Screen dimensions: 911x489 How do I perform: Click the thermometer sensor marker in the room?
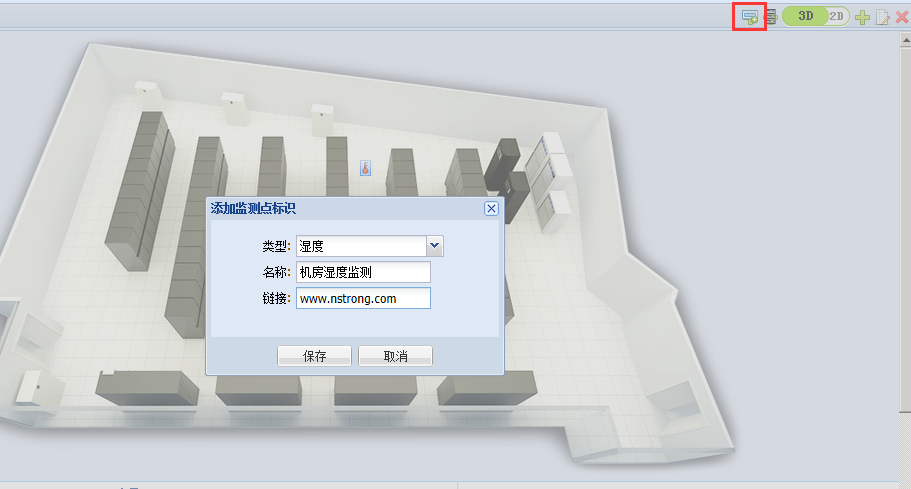coord(365,168)
